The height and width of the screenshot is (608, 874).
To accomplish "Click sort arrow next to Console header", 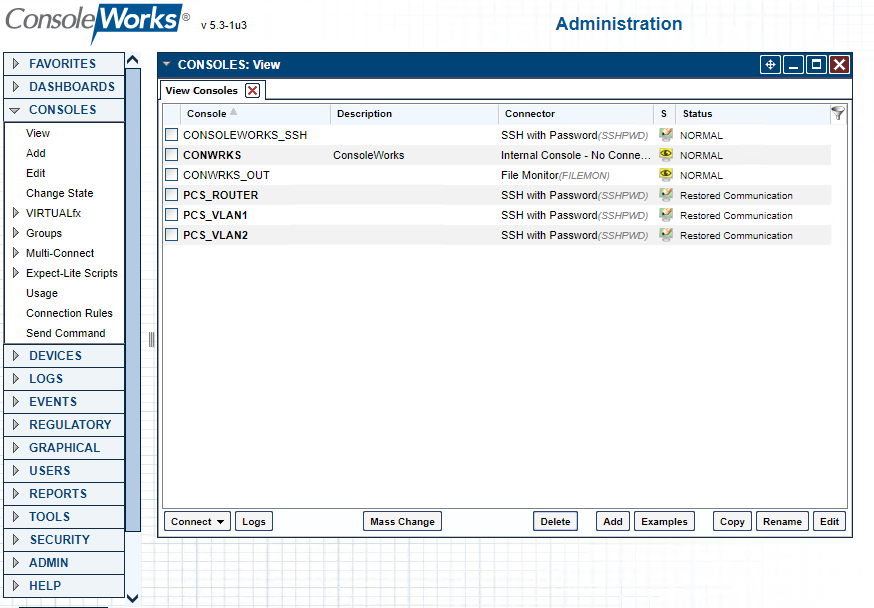I will point(234,112).
